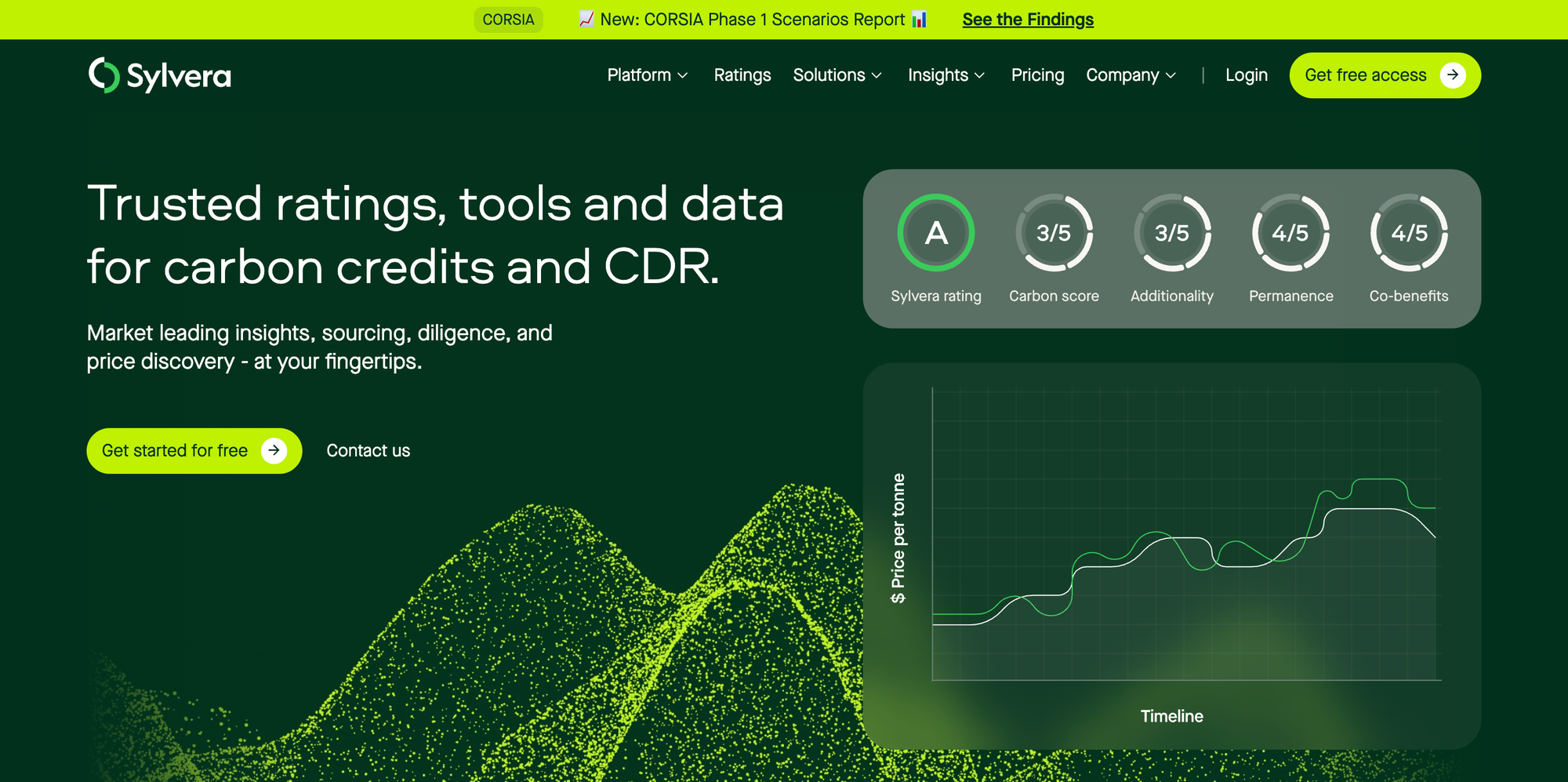1568x782 pixels.
Task: Go to the Ratings page
Action: point(742,75)
